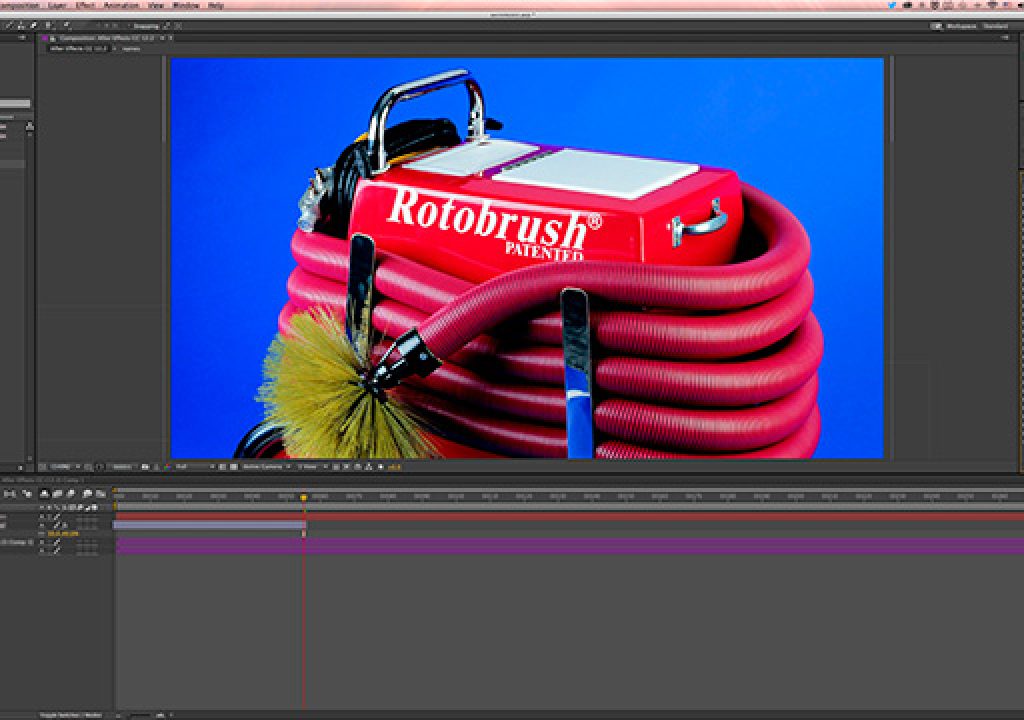The width and height of the screenshot is (1024, 720).
Task: Open the Brainstorm icon in the timeline
Action: (x=87, y=494)
